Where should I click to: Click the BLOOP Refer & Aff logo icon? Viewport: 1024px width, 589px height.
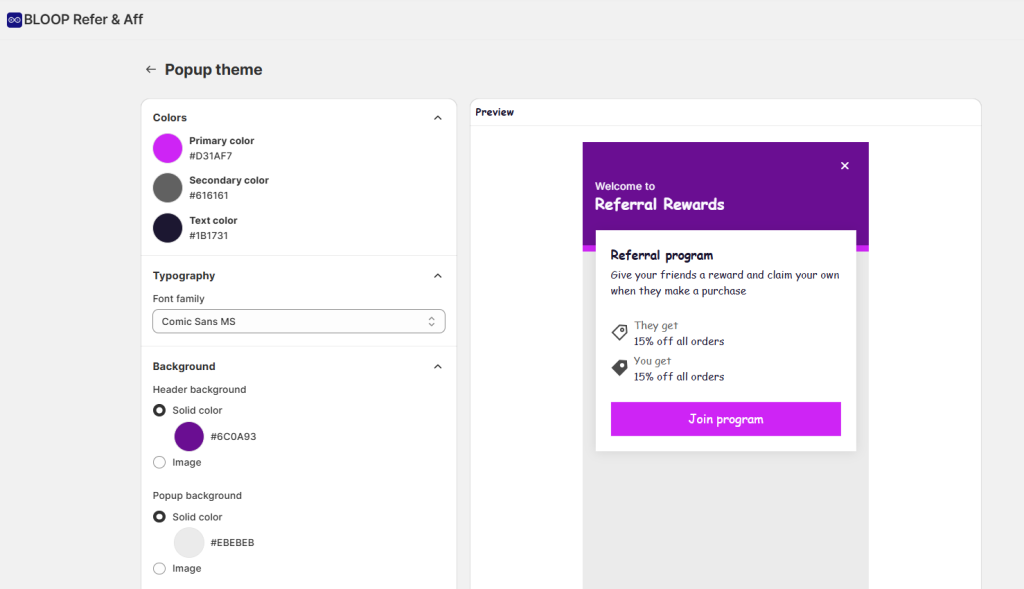coord(13,19)
